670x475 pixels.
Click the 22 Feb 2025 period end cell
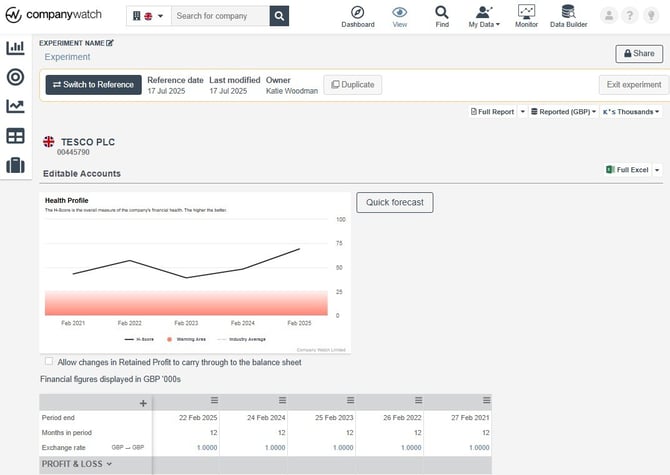click(186, 418)
